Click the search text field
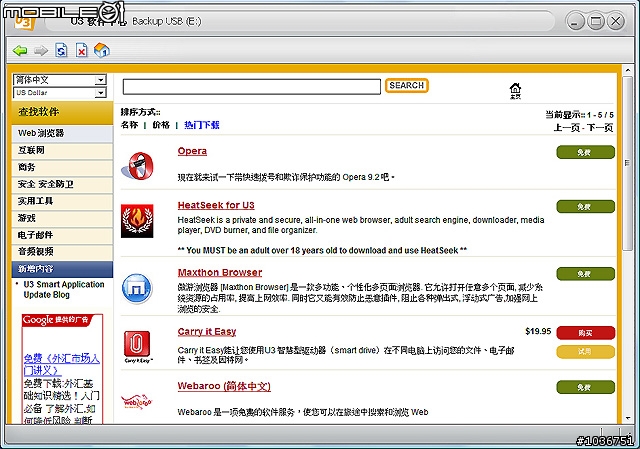The height and width of the screenshot is (449, 640). coord(252,87)
